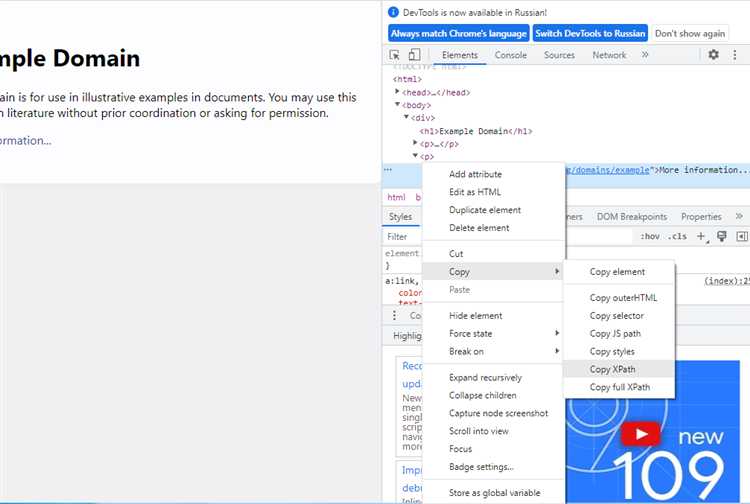
Task: Open drawer three-dot menu icon
Action: click(x=394, y=315)
